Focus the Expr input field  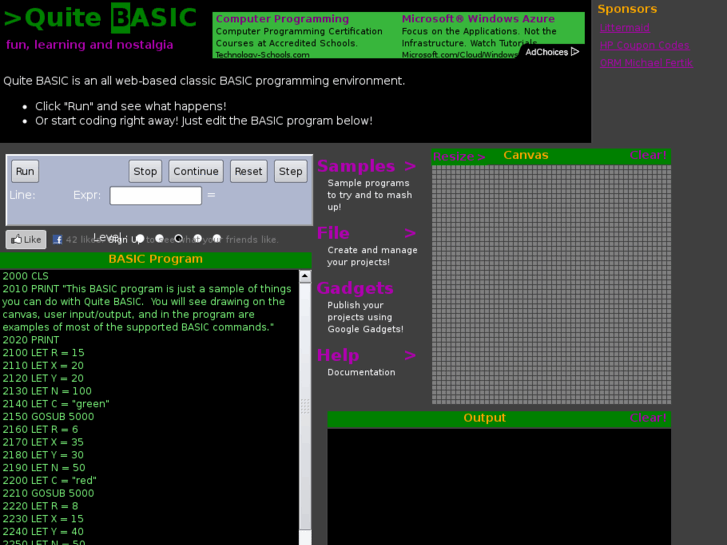[155, 195]
